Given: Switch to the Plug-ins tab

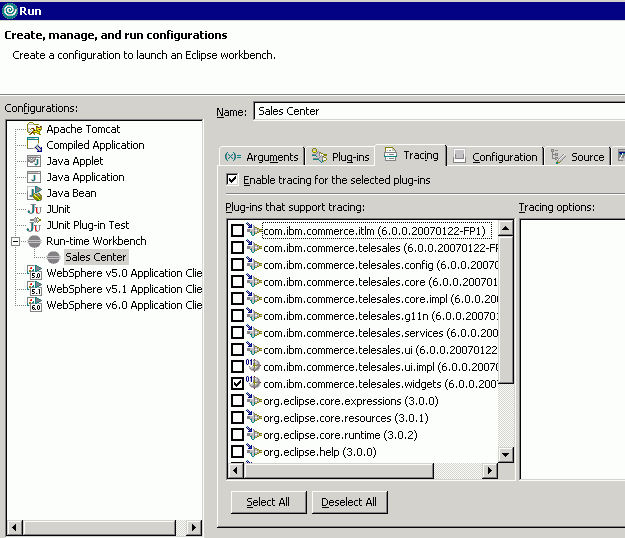Looking at the screenshot, I should click(341, 157).
